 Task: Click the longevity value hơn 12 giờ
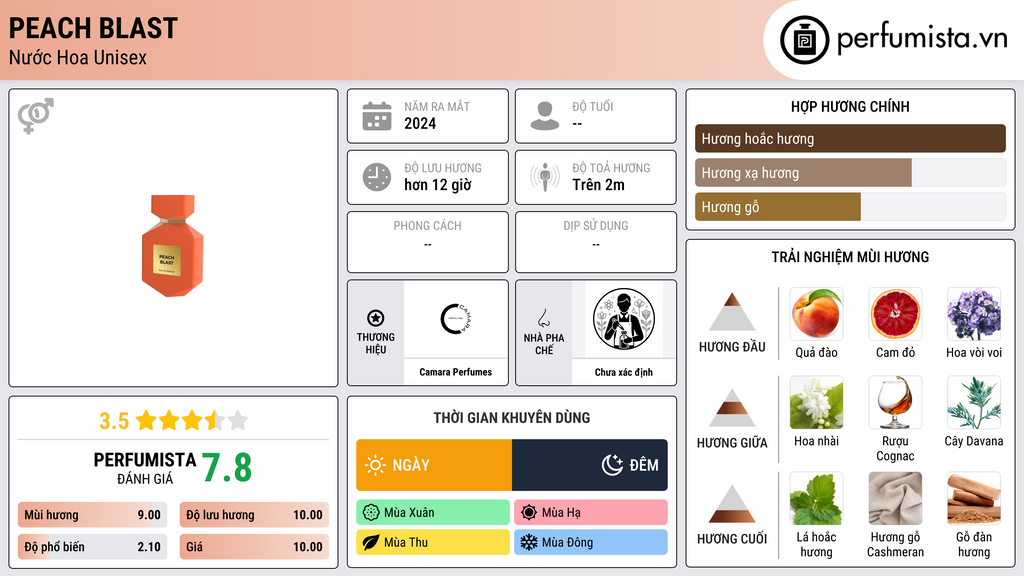pyautogui.click(x=438, y=185)
